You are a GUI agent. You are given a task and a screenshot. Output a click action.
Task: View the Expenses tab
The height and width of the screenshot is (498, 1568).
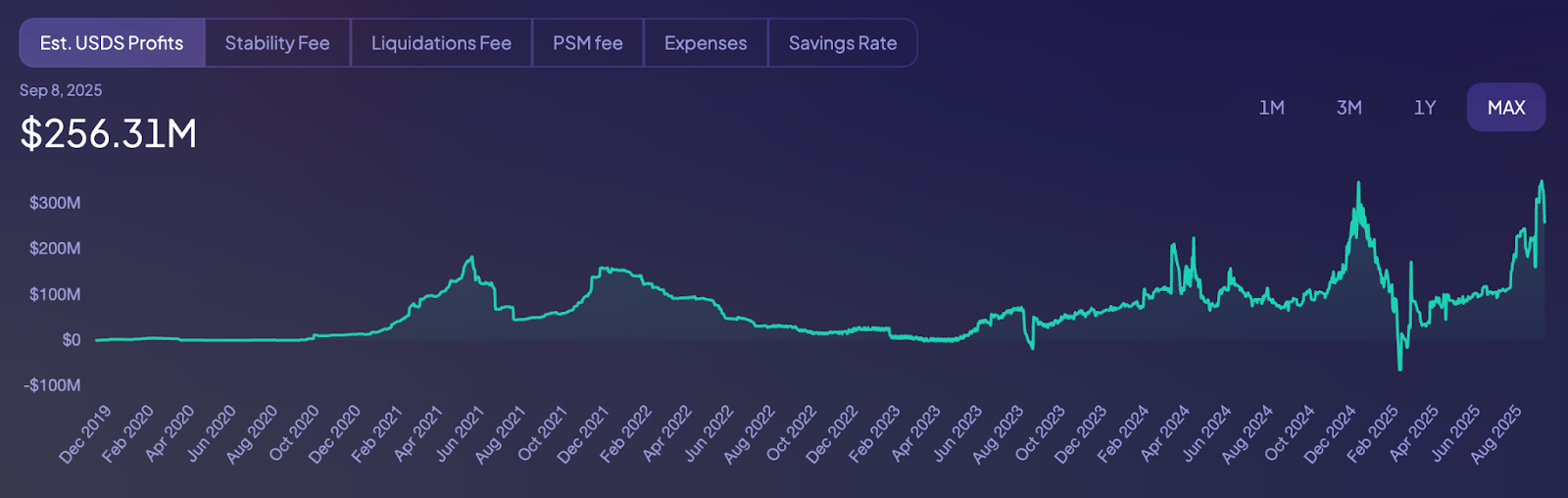click(706, 43)
